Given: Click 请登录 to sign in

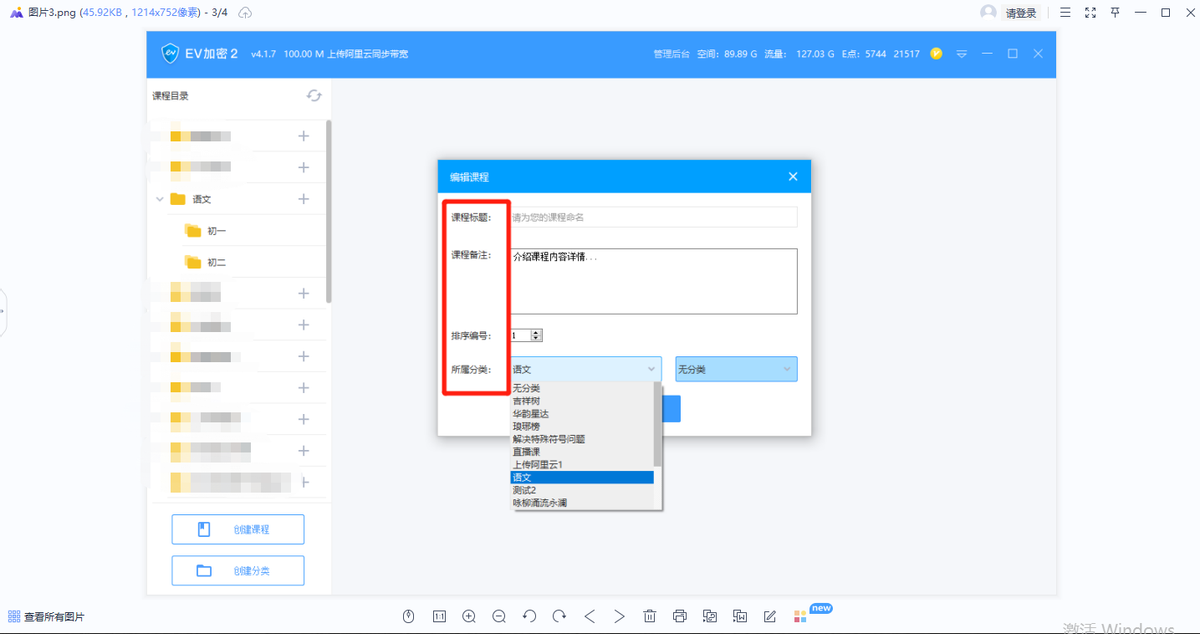Looking at the screenshot, I should tap(1020, 13).
